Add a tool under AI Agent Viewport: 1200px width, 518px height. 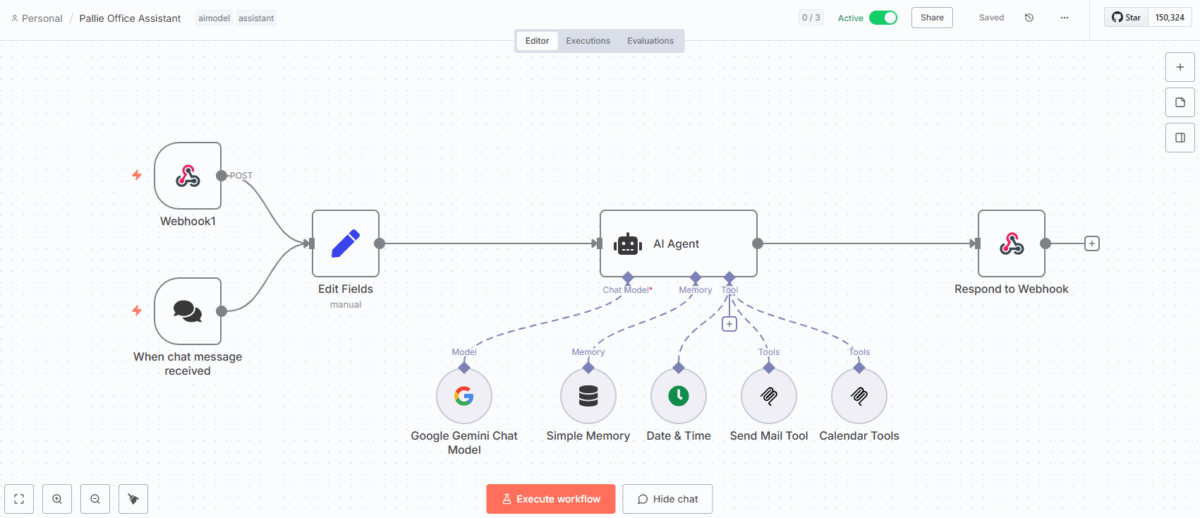(729, 323)
